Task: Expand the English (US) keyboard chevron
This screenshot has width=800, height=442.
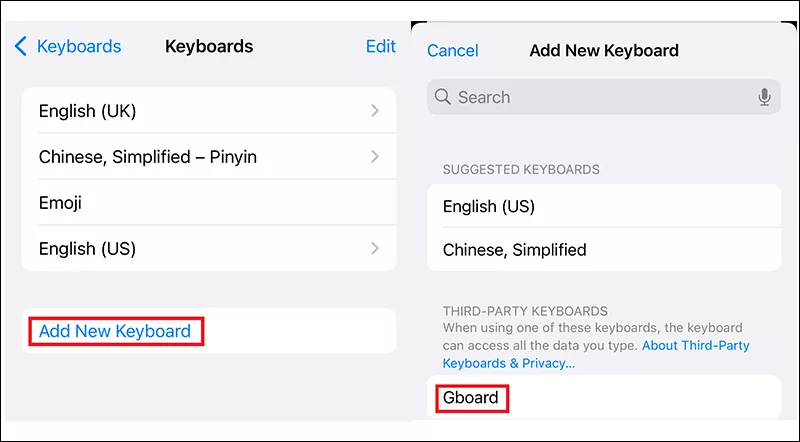Action: pyautogui.click(x=375, y=248)
